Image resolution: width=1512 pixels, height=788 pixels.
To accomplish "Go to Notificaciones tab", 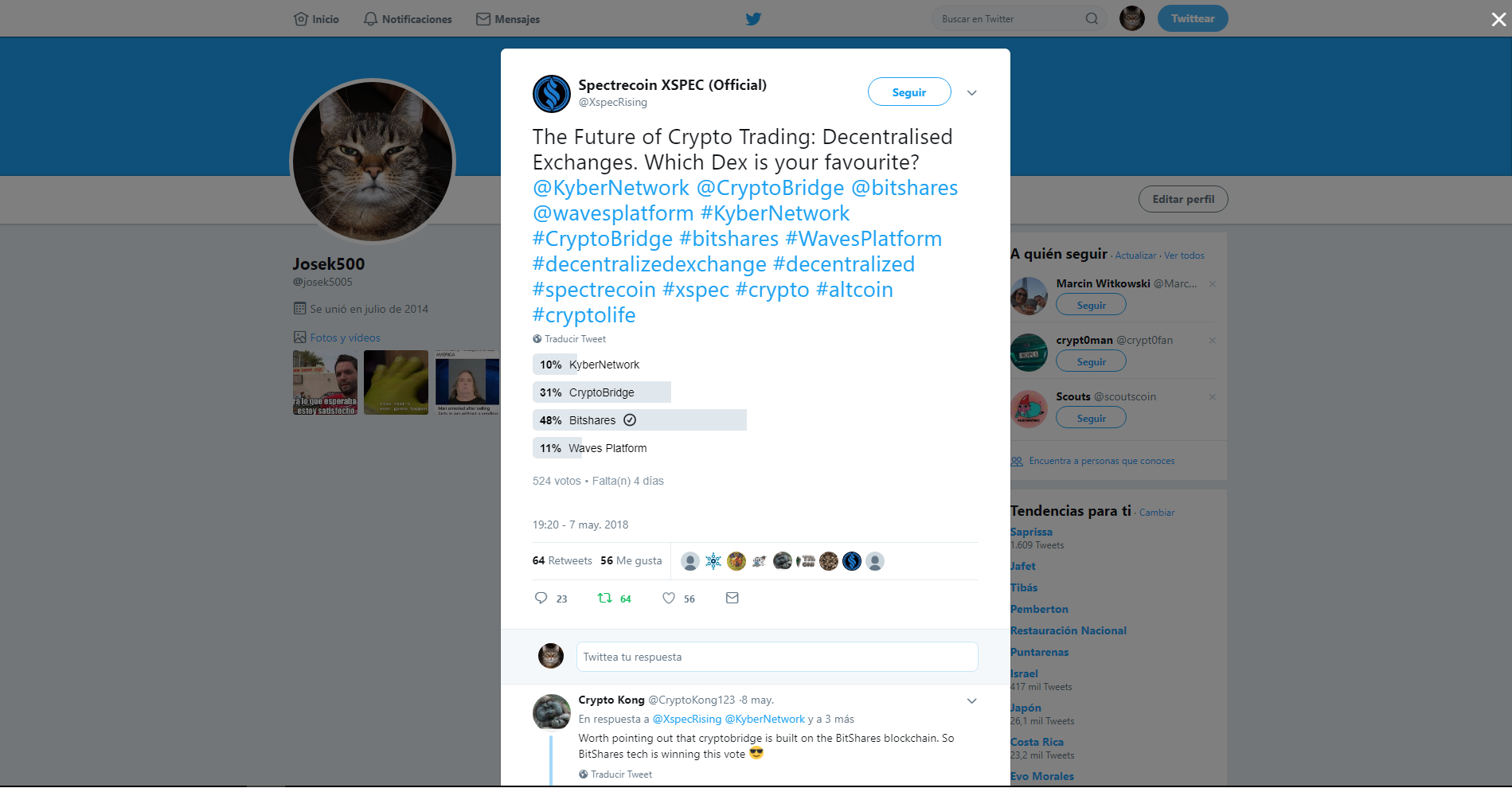I will (x=408, y=19).
